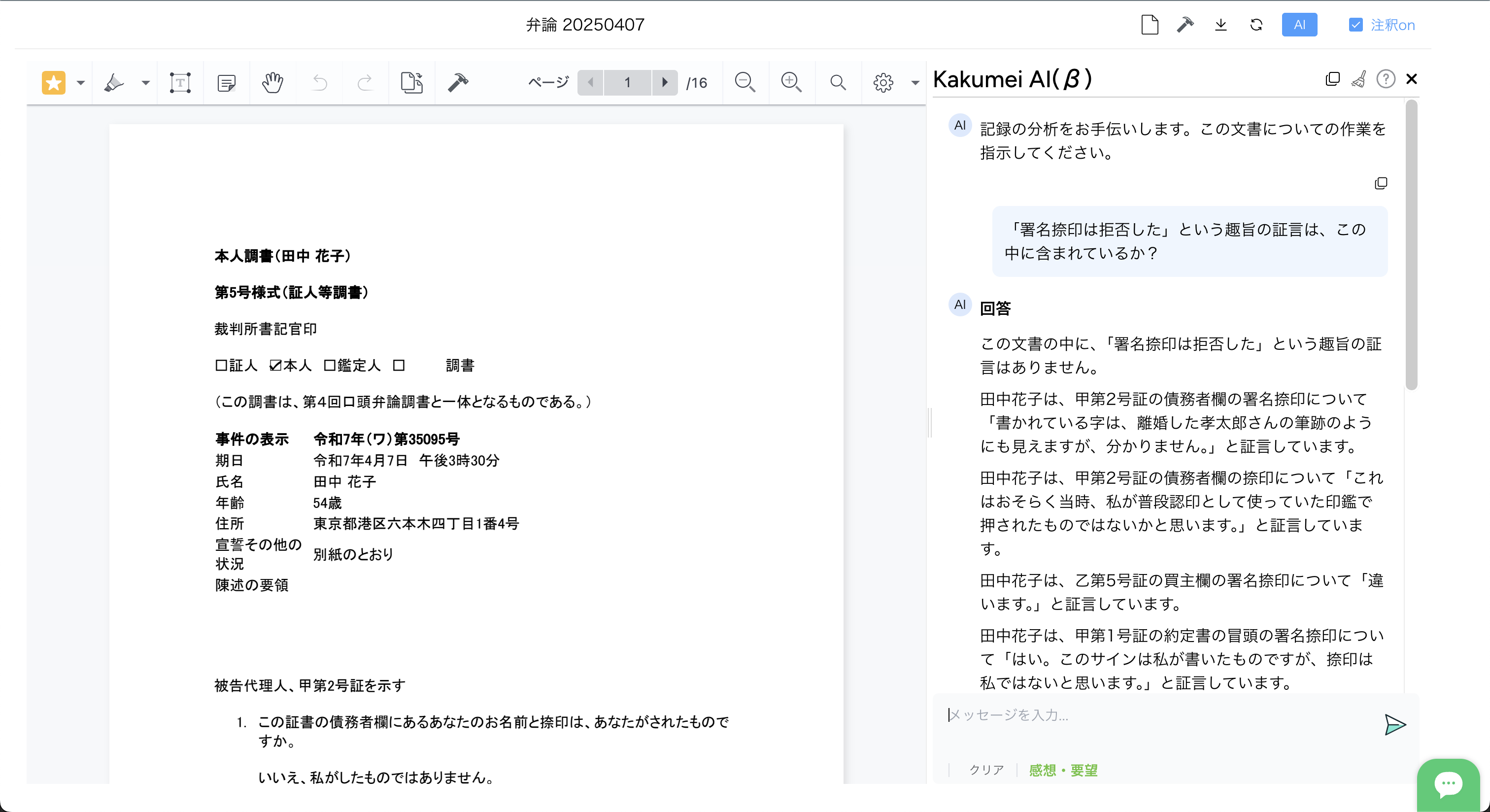
Task: Click the address 東京都港区六本木四丁目1番4号
Action: [x=416, y=523]
